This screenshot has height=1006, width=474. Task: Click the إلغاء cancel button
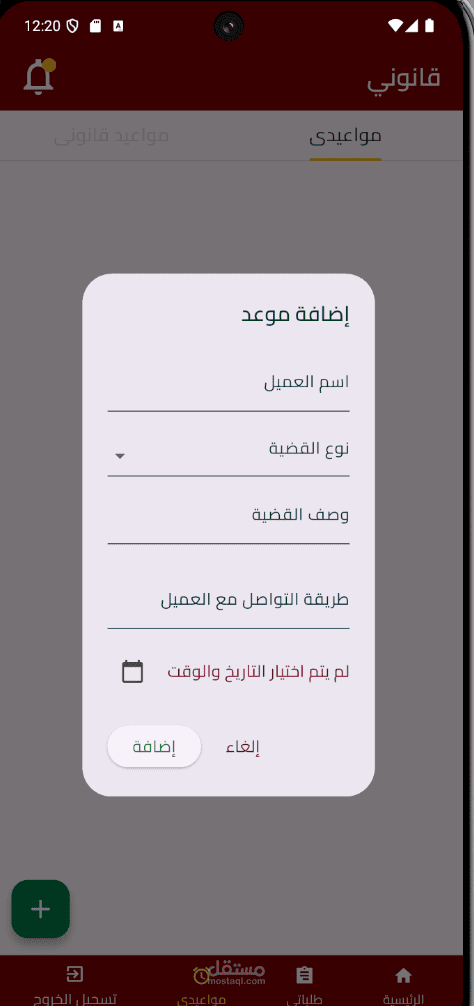tap(242, 747)
